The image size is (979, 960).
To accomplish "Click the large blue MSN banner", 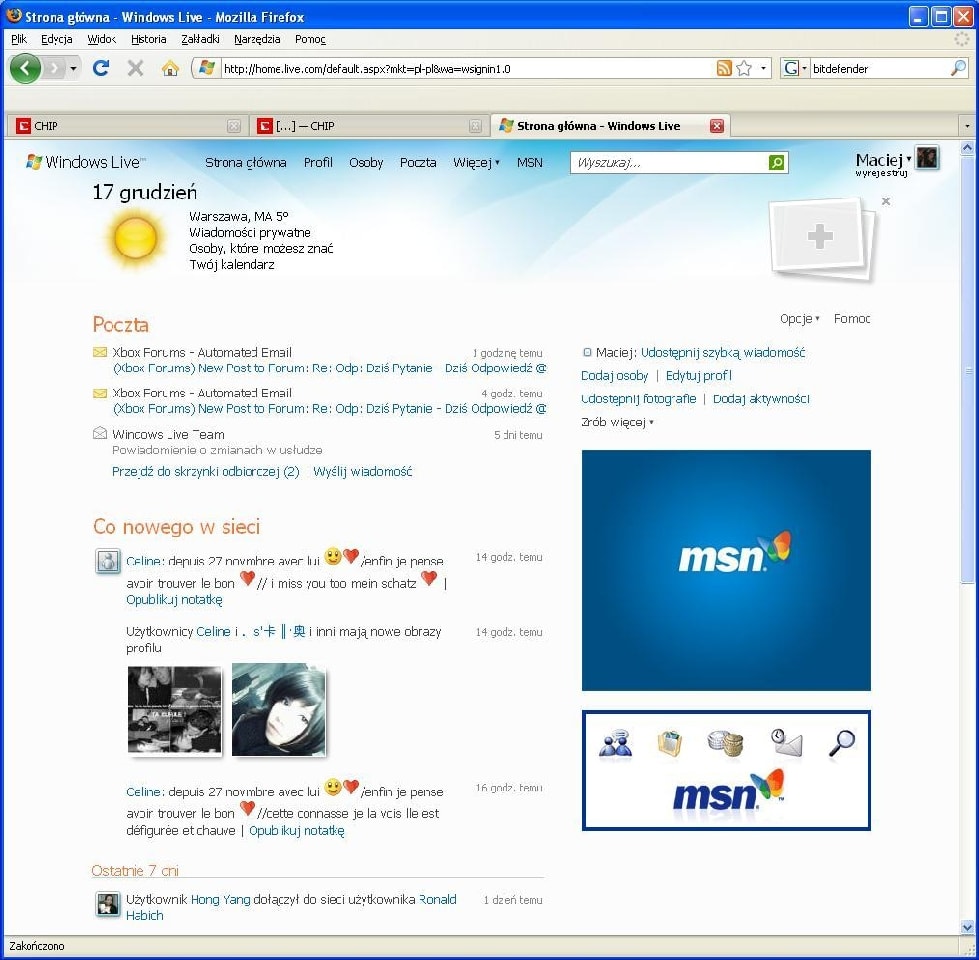I will [726, 570].
